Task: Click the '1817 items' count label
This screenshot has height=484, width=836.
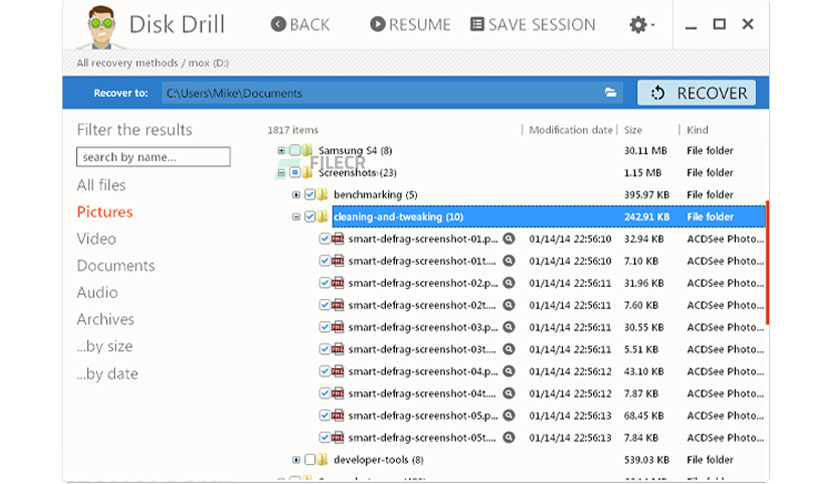Action: point(293,130)
